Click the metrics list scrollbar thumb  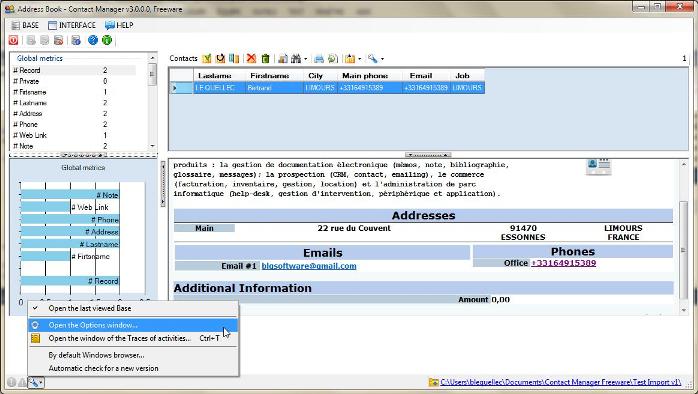pyautogui.click(x=152, y=74)
